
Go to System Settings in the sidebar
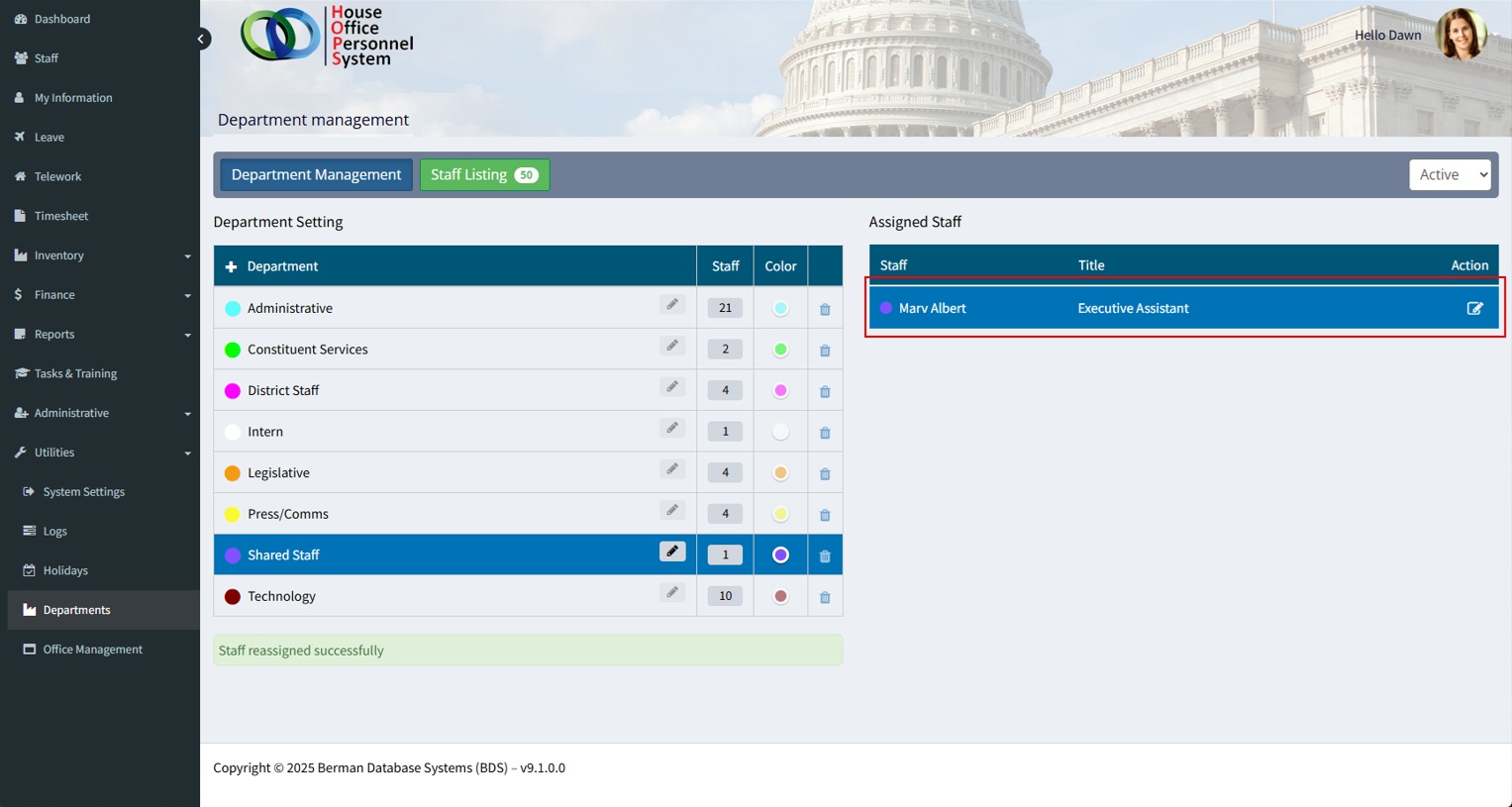point(83,492)
